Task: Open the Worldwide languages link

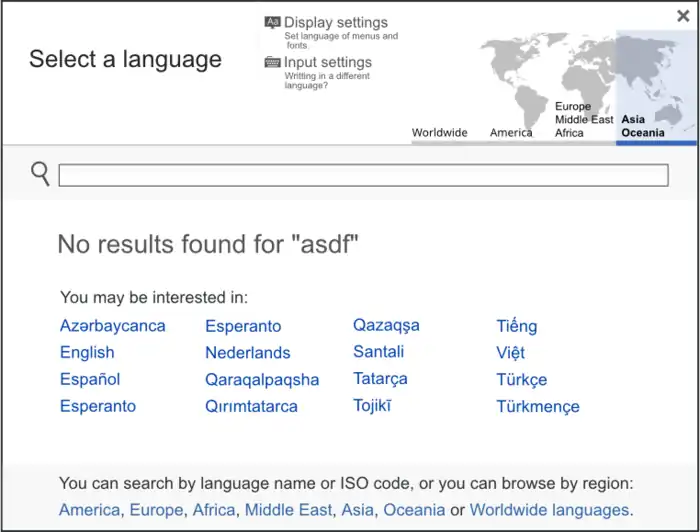Action: pyautogui.click(x=549, y=510)
